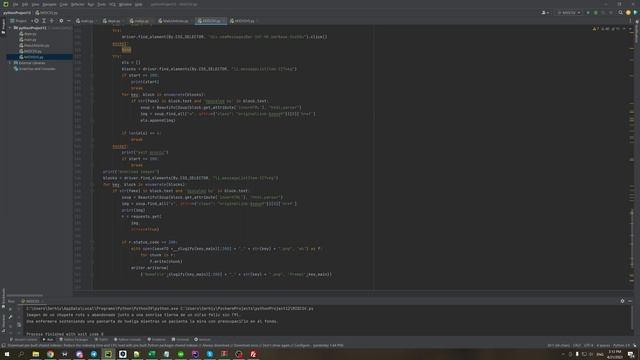Click Rerun icon in Run panel

coord(10,309)
